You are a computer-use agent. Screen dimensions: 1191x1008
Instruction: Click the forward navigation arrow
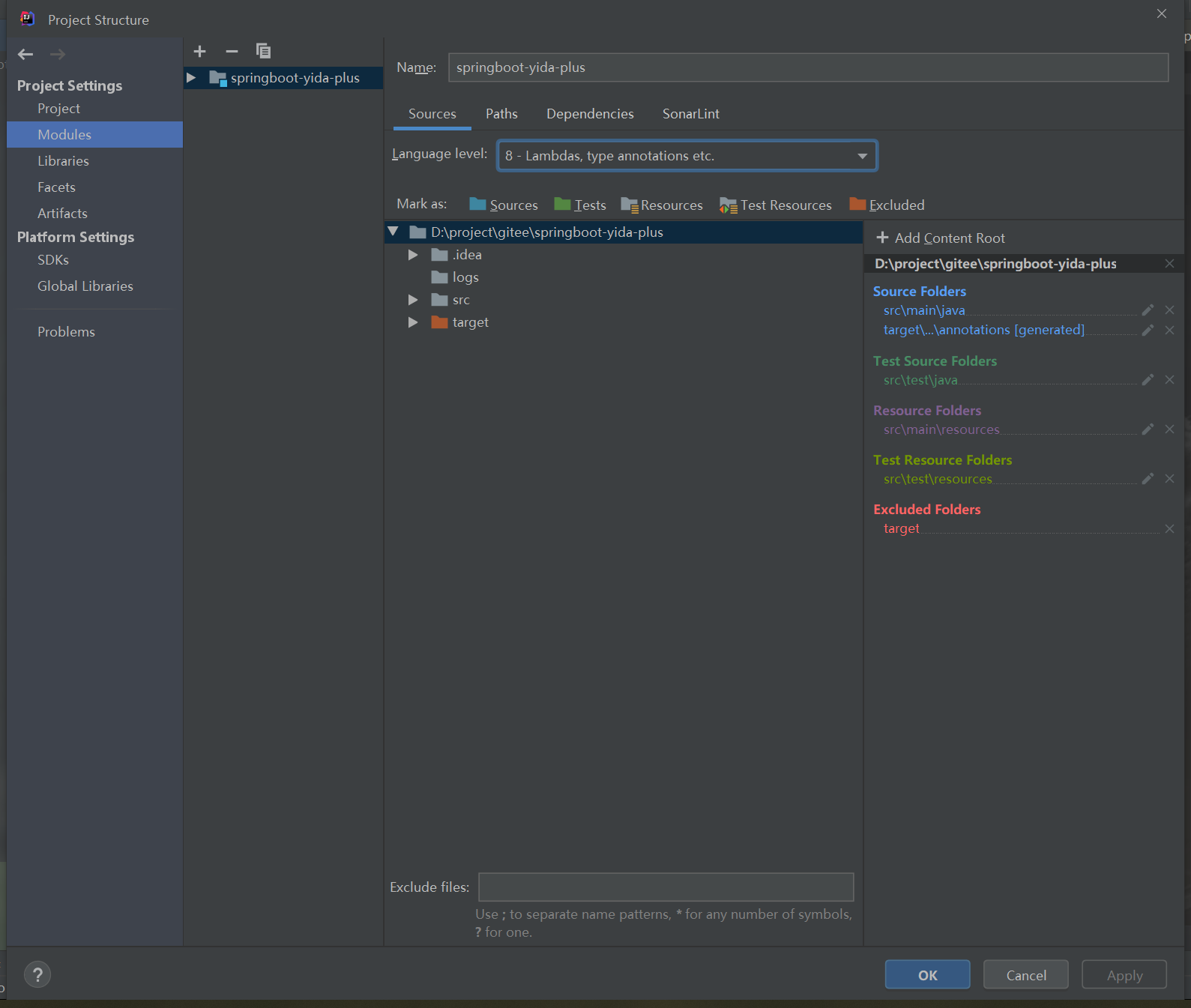[x=58, y=54]
